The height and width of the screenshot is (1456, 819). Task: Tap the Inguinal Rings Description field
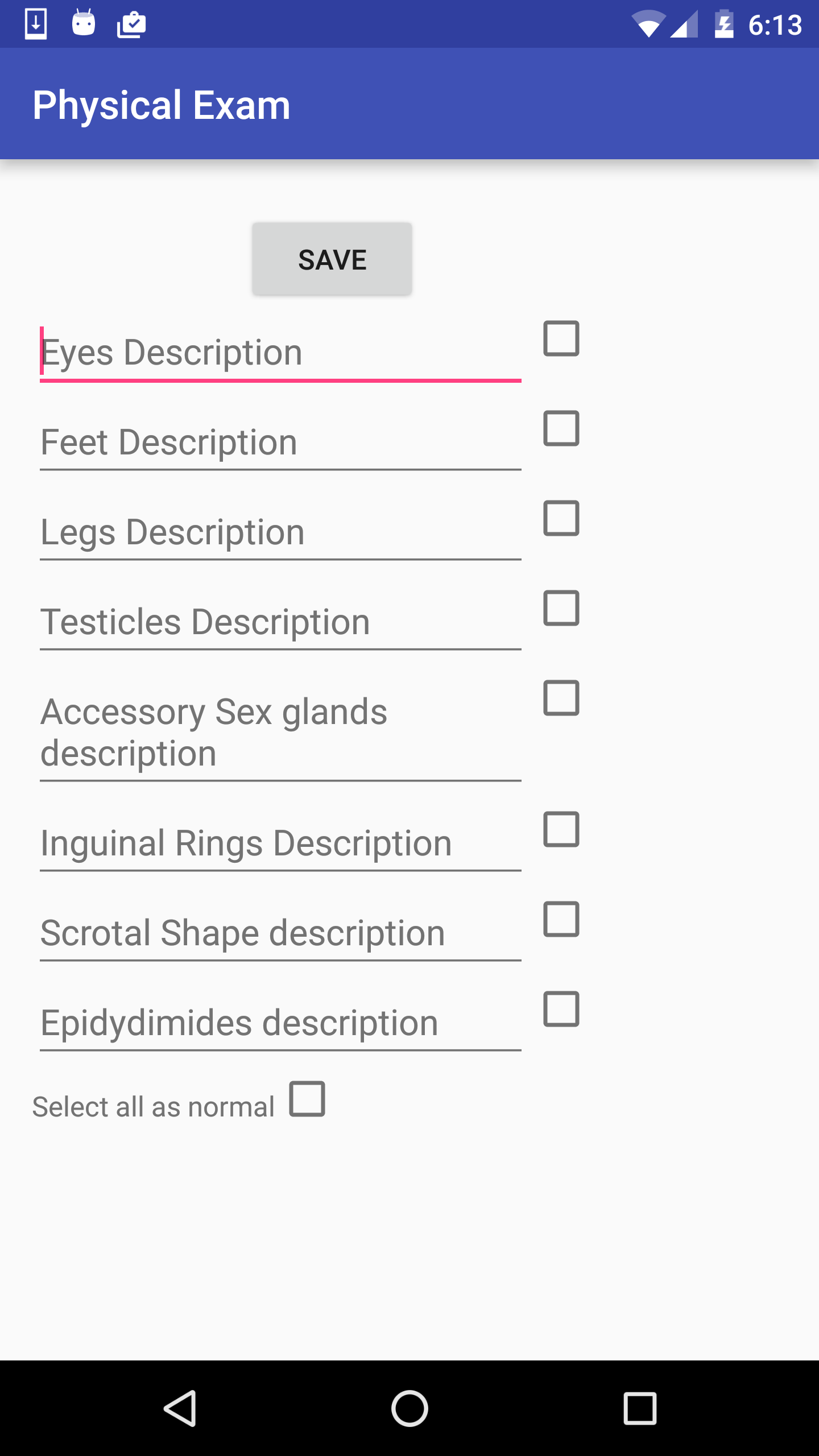point(280,843)
